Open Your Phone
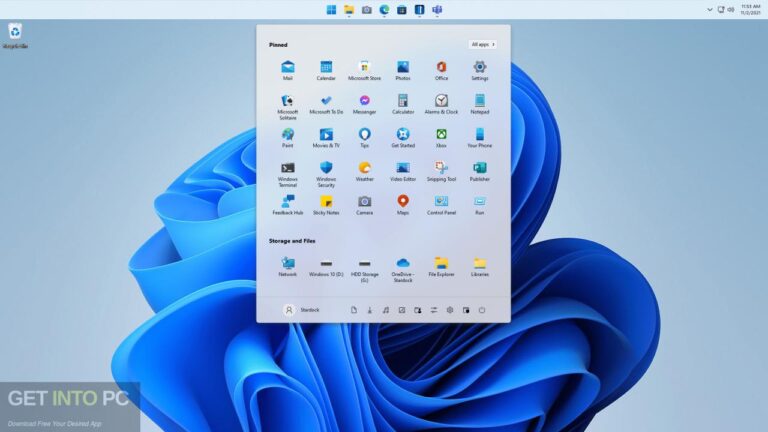768x432 pixels. click(480, 138)
